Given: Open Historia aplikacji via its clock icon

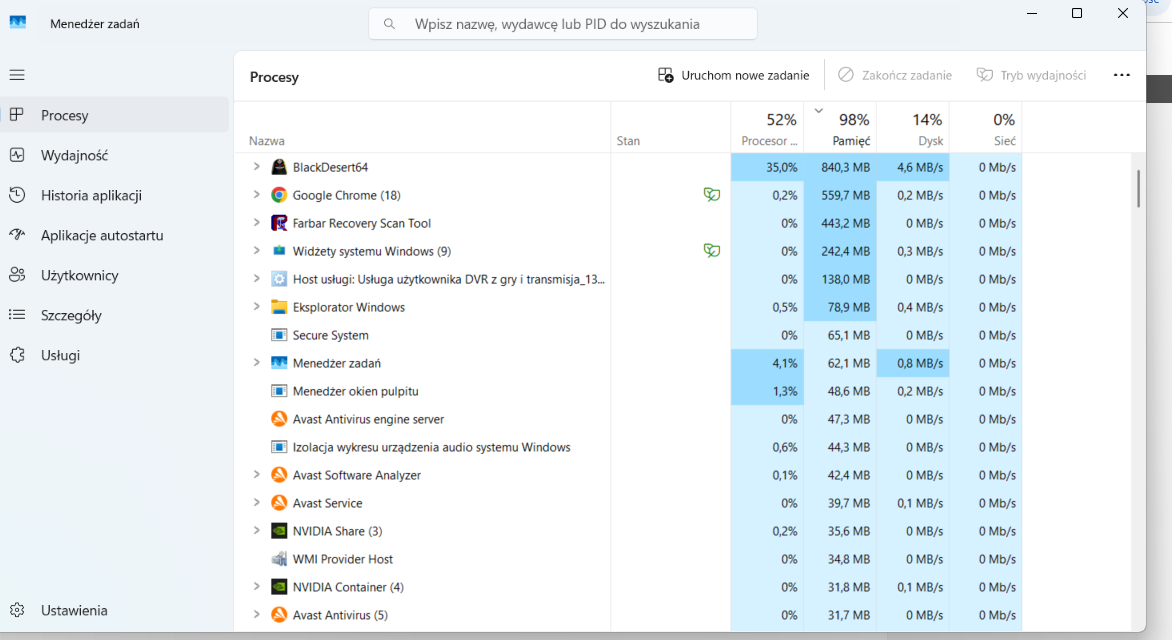Looking at the screenshot, I should point(17,195).
